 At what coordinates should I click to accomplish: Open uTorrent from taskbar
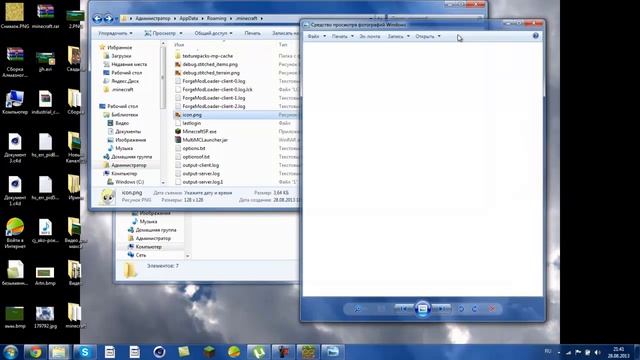tap(259, 352)
